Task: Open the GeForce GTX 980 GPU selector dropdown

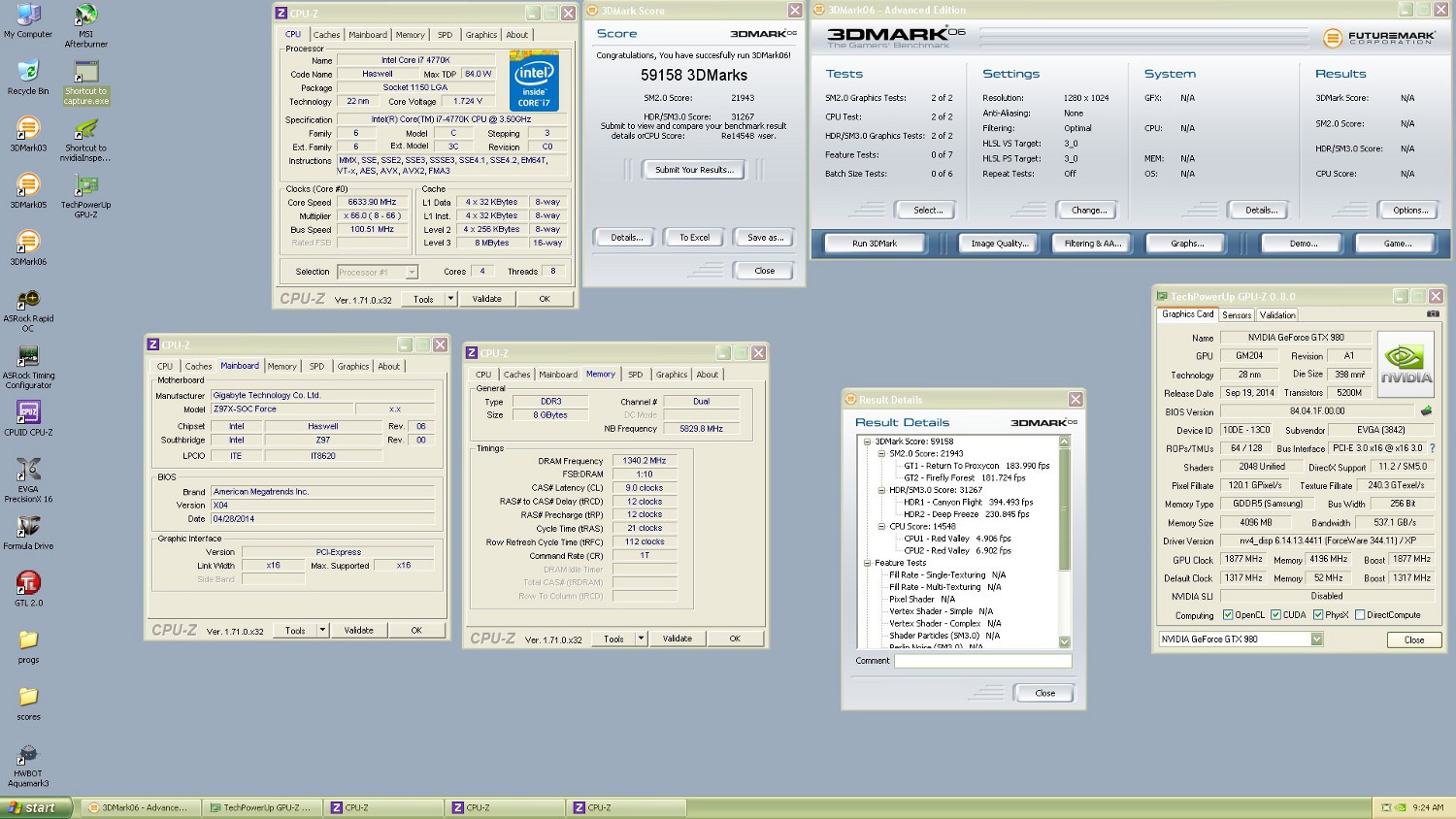Action: (x=1316, y=639)
